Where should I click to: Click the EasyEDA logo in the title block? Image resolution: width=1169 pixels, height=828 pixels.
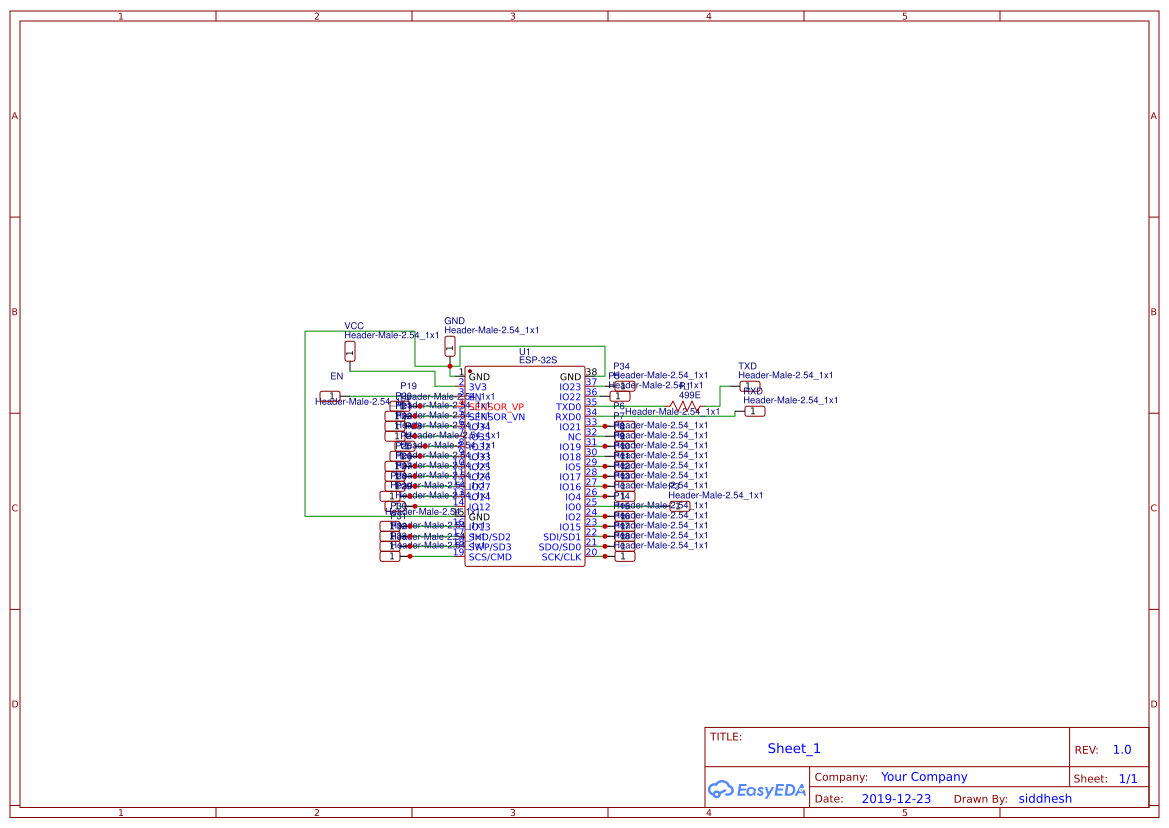click(758, 789)
